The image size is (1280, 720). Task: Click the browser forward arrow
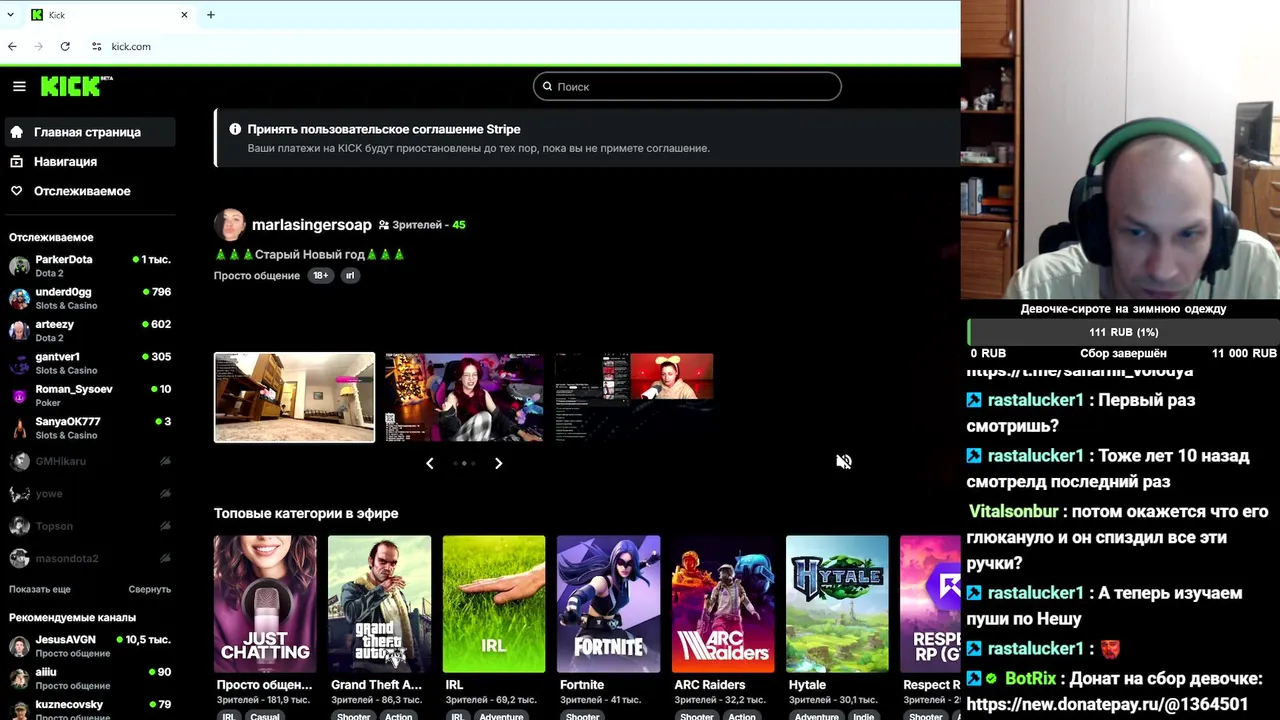[39, 46]
